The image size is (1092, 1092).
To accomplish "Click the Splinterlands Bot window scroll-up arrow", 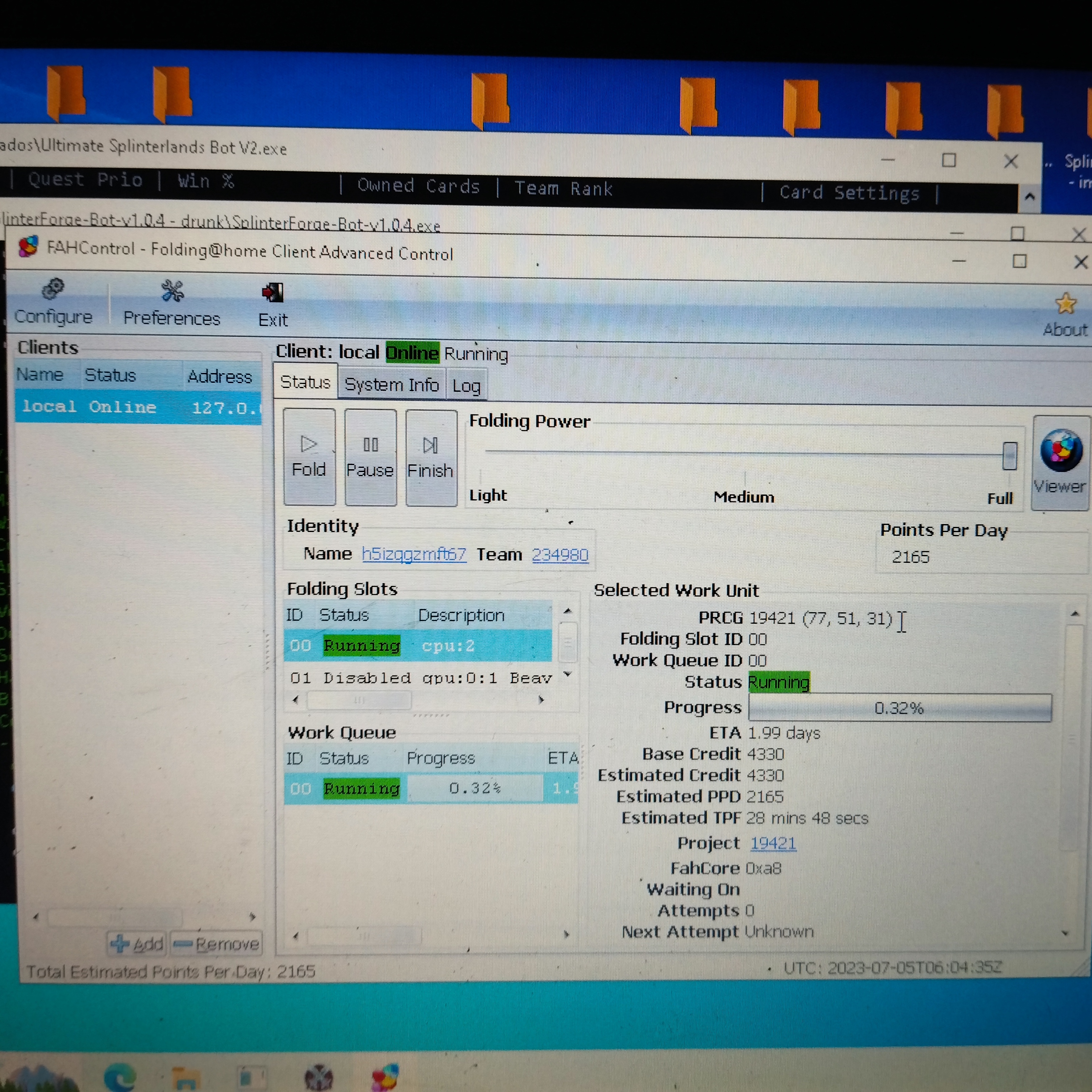I will tap(1030, 197).
